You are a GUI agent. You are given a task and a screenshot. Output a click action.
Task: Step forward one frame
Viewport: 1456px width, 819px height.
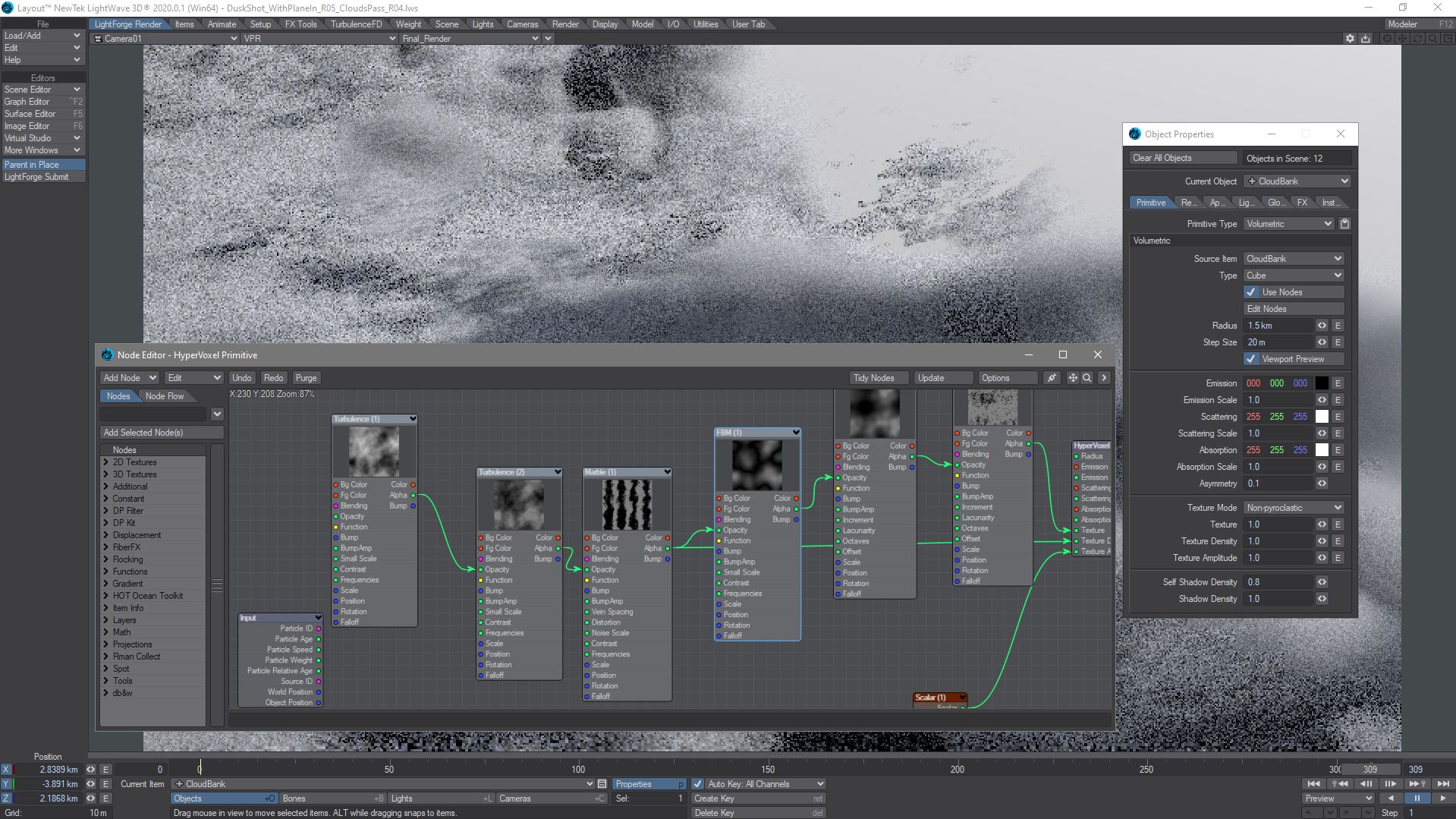point(1391,784)
